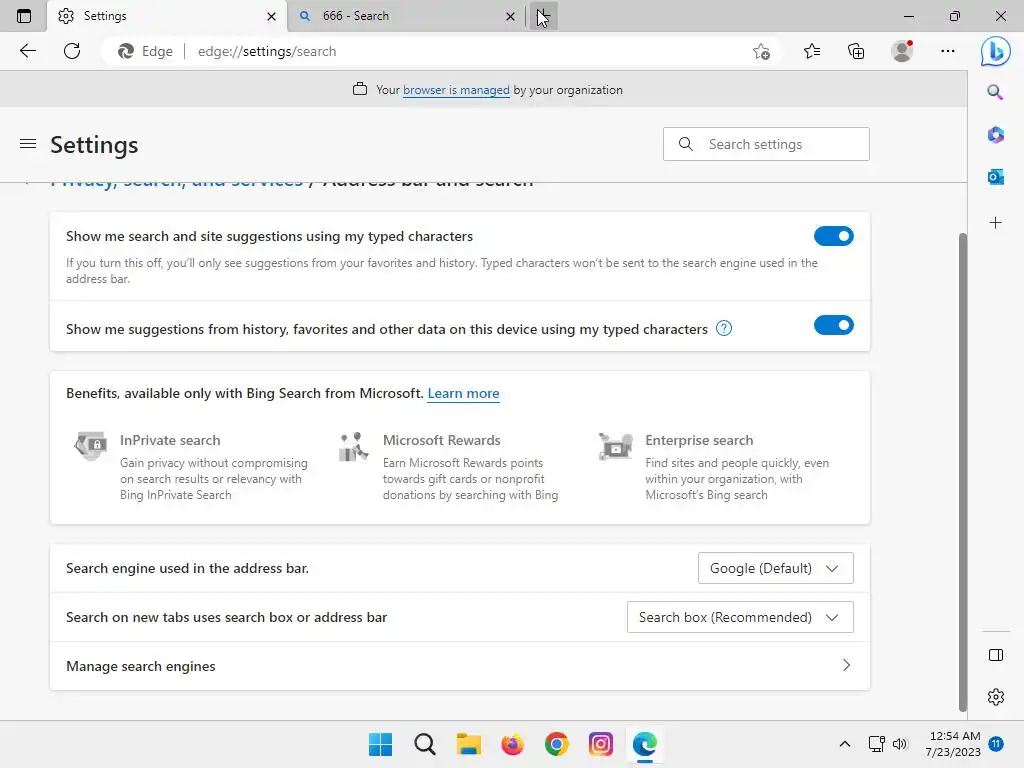This screenshot has height=768, width=1024.
Task: Open Instagram from taskbar
Action: pos(600,744)
